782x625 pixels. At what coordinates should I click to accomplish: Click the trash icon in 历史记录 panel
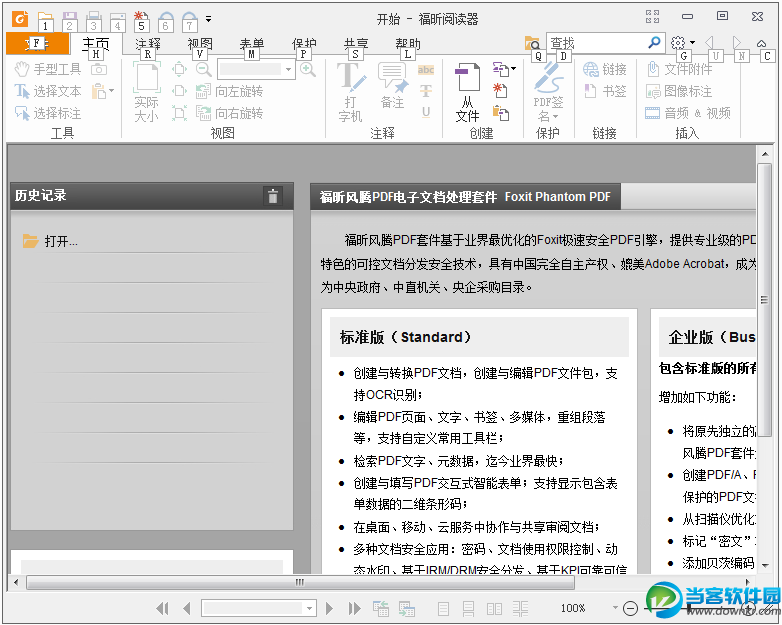tap(272, 196)
